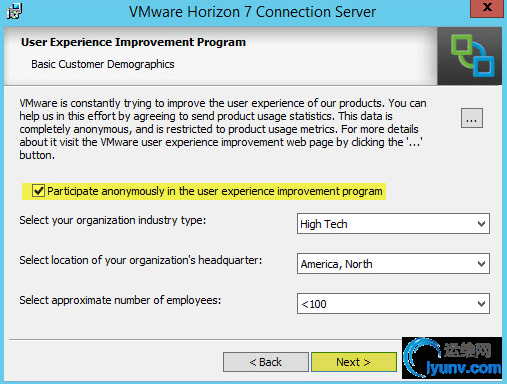Proceed with the Next button

coord(354,362)
